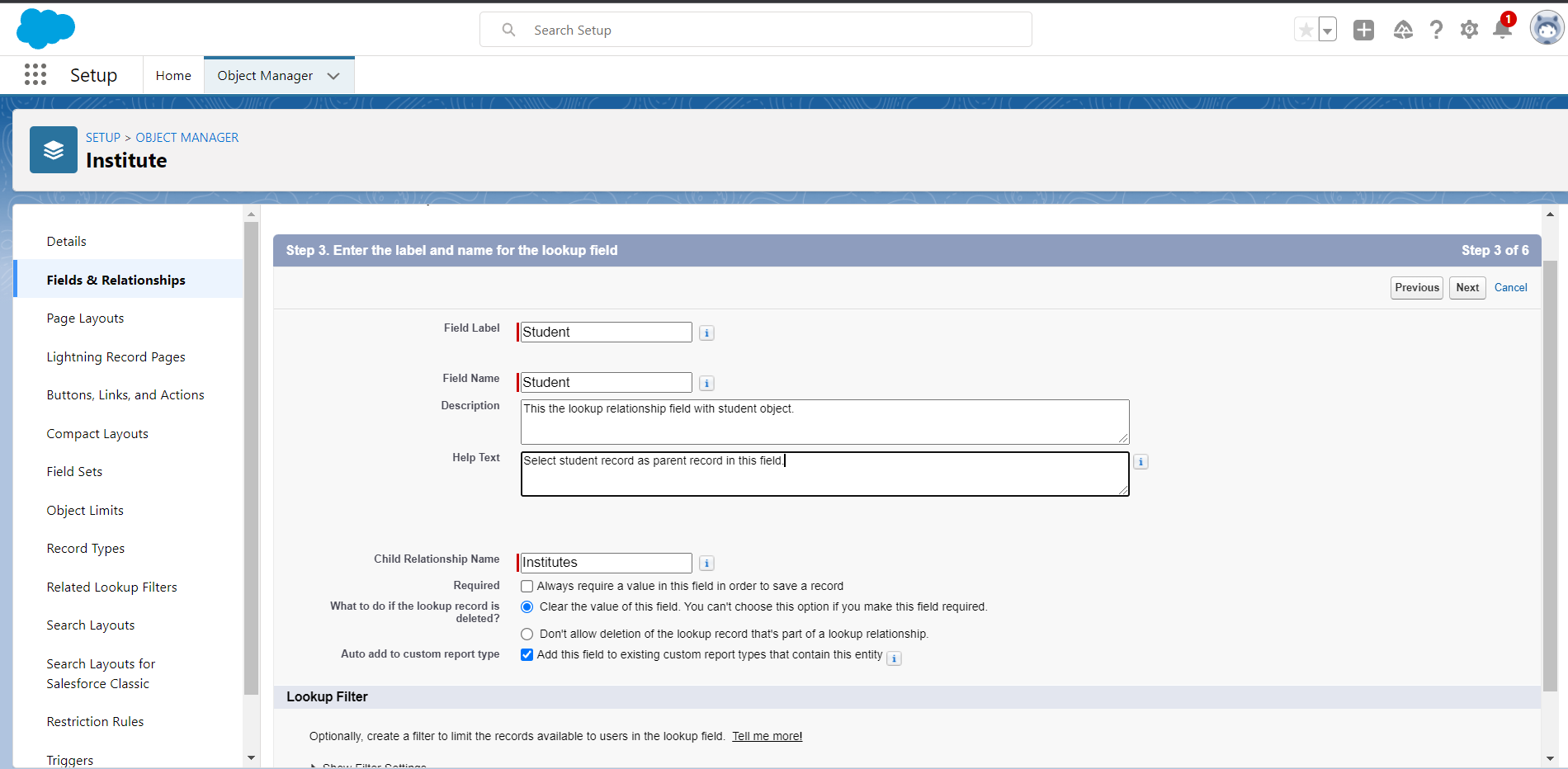
Task: Click the Next button
Action: click(x=1466, y=288)
